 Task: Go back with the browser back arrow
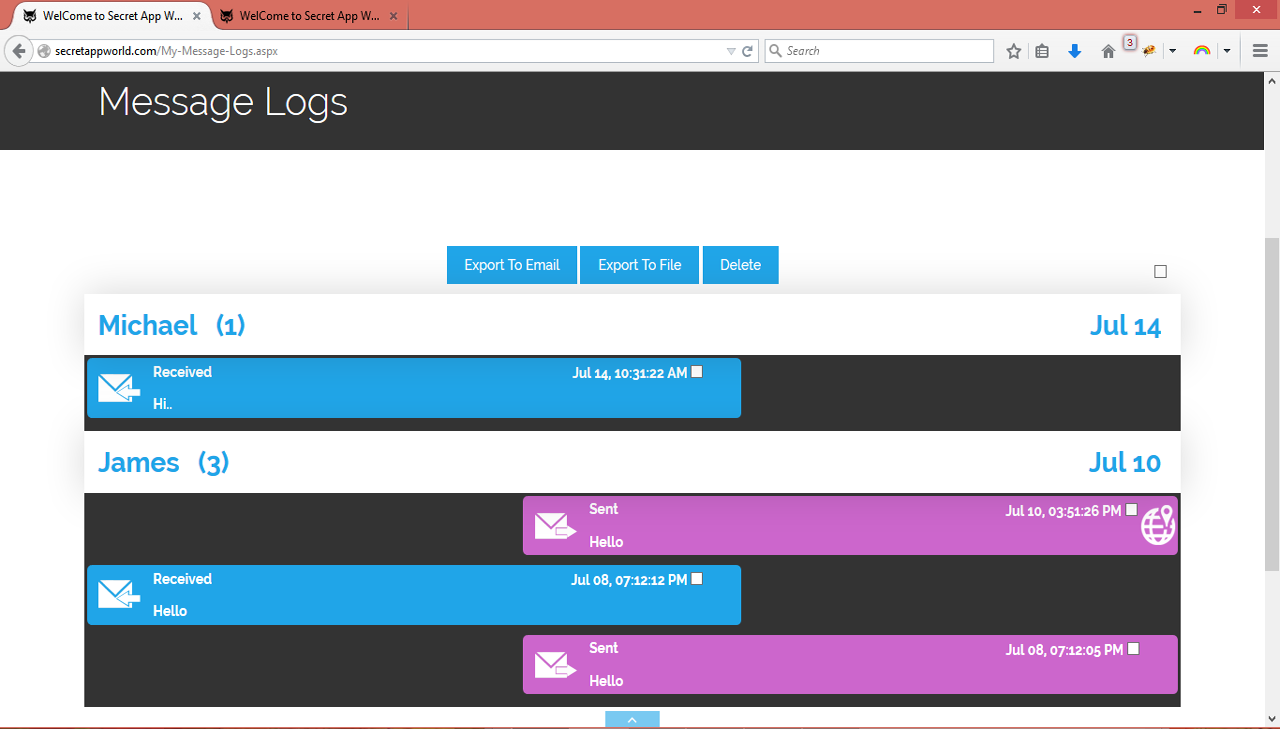point(18,51)
